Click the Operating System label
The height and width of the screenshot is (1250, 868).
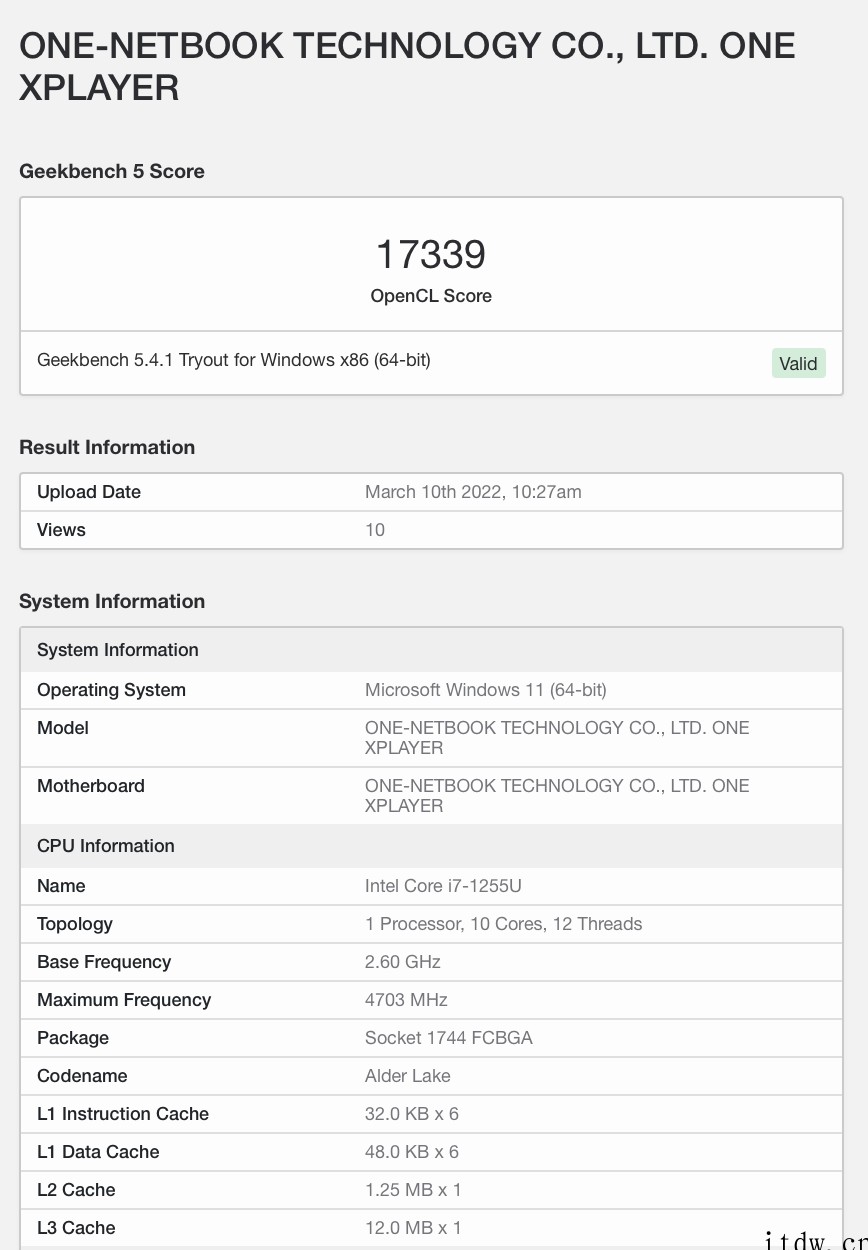pos(111,690)
